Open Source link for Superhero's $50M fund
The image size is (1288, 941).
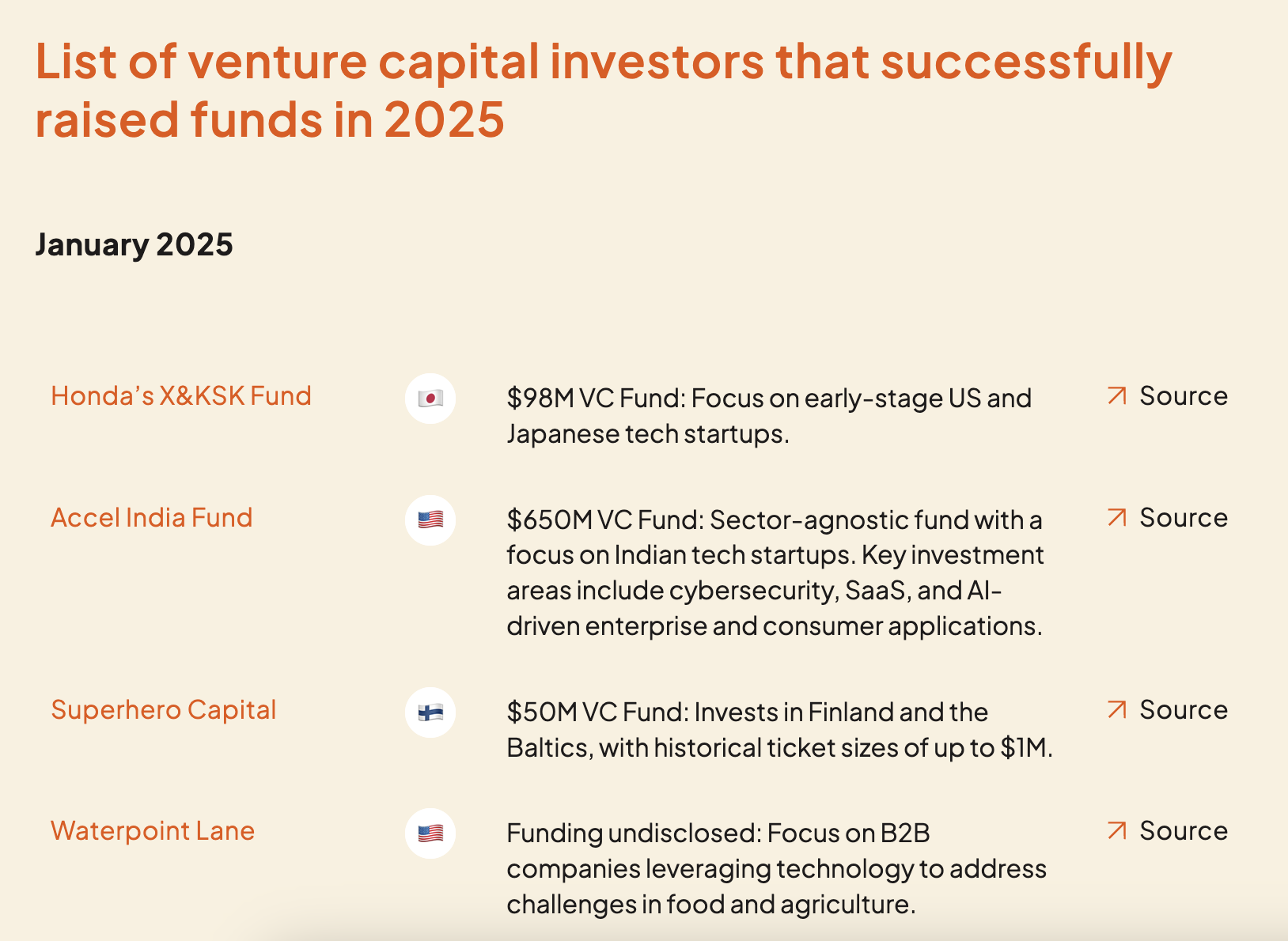[x=1184, y=710]
